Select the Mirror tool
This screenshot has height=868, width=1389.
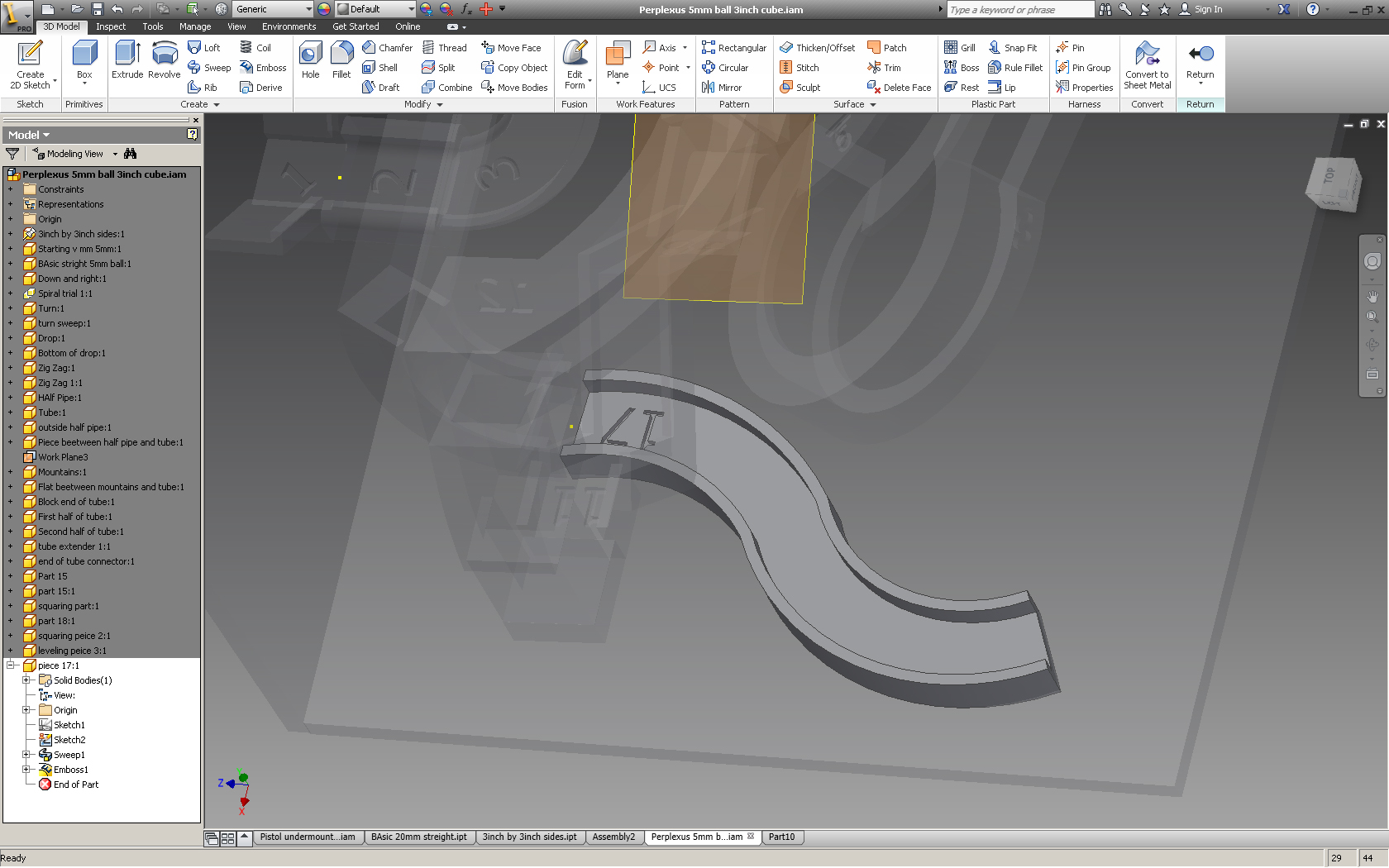(x=722, y=88)
